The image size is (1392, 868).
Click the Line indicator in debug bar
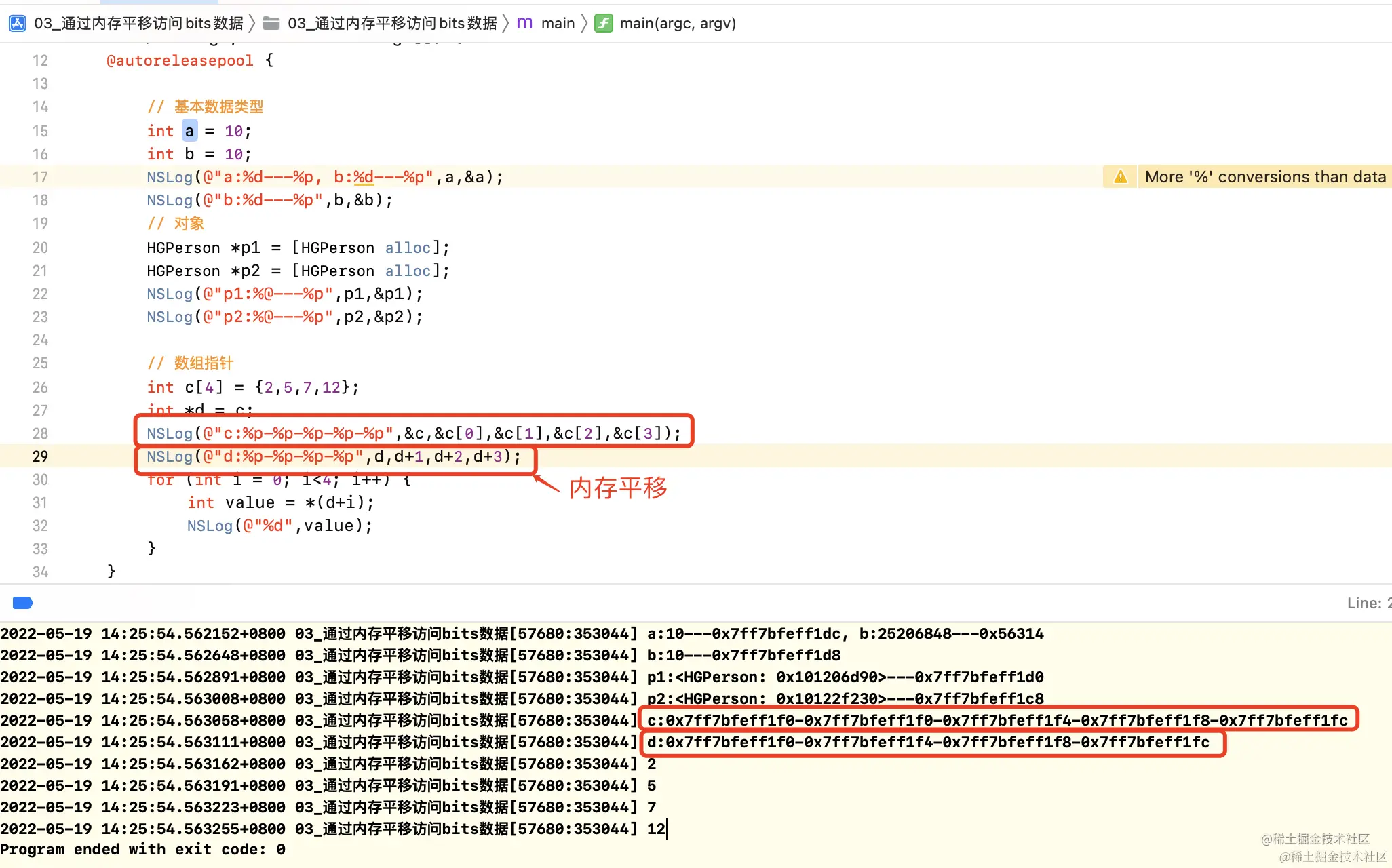tap(1368, 603)
